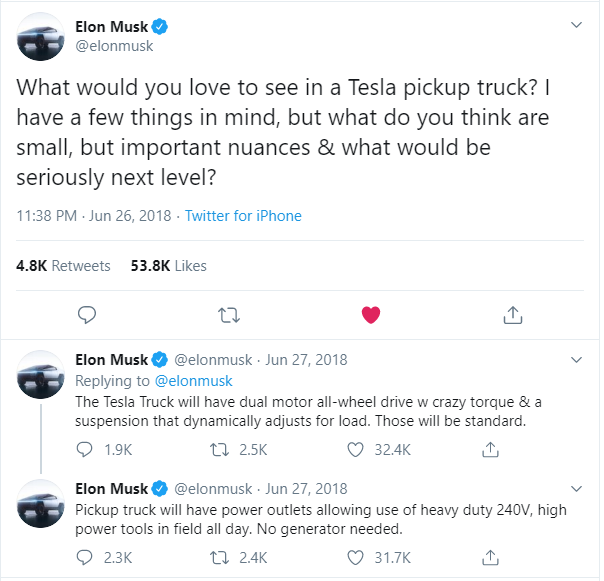The image size is (604, 581).
Task: Open the main tweet's chevron options menu
Action: click(x=576, y=25)
